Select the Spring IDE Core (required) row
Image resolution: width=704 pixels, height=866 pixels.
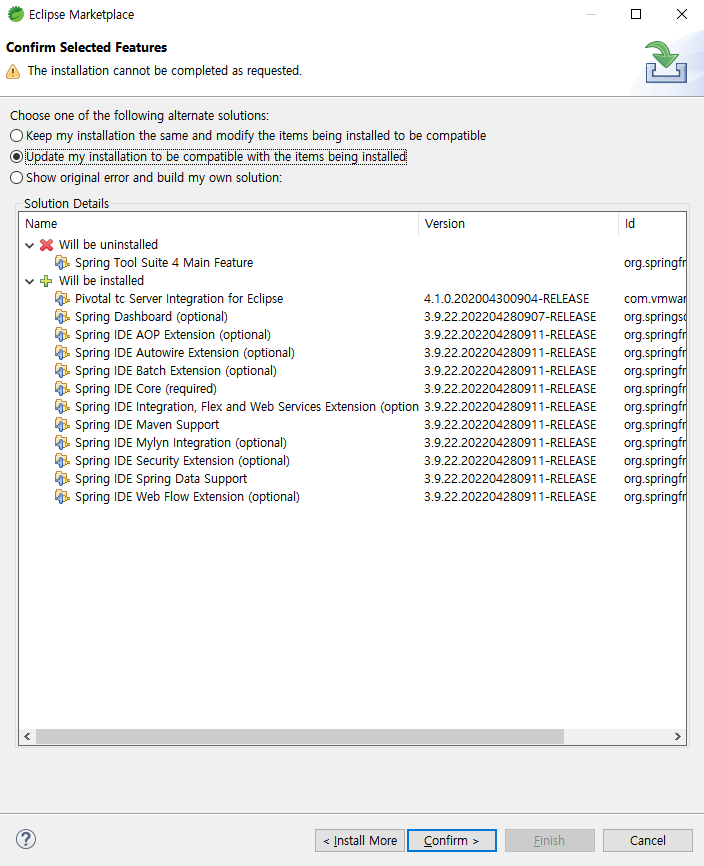(352, 389)
